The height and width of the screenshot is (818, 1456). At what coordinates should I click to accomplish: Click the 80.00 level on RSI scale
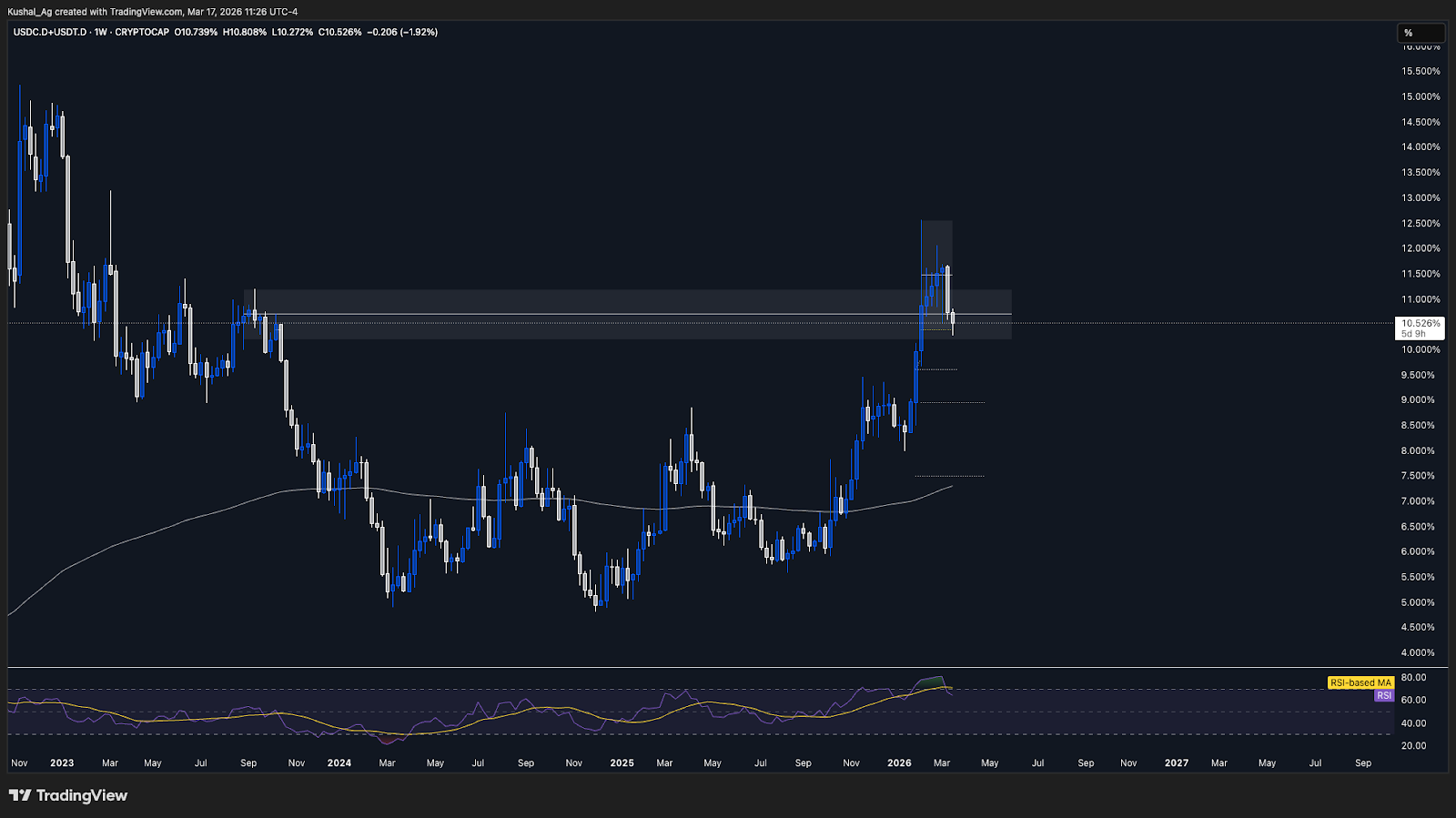tap(1413, 677)
